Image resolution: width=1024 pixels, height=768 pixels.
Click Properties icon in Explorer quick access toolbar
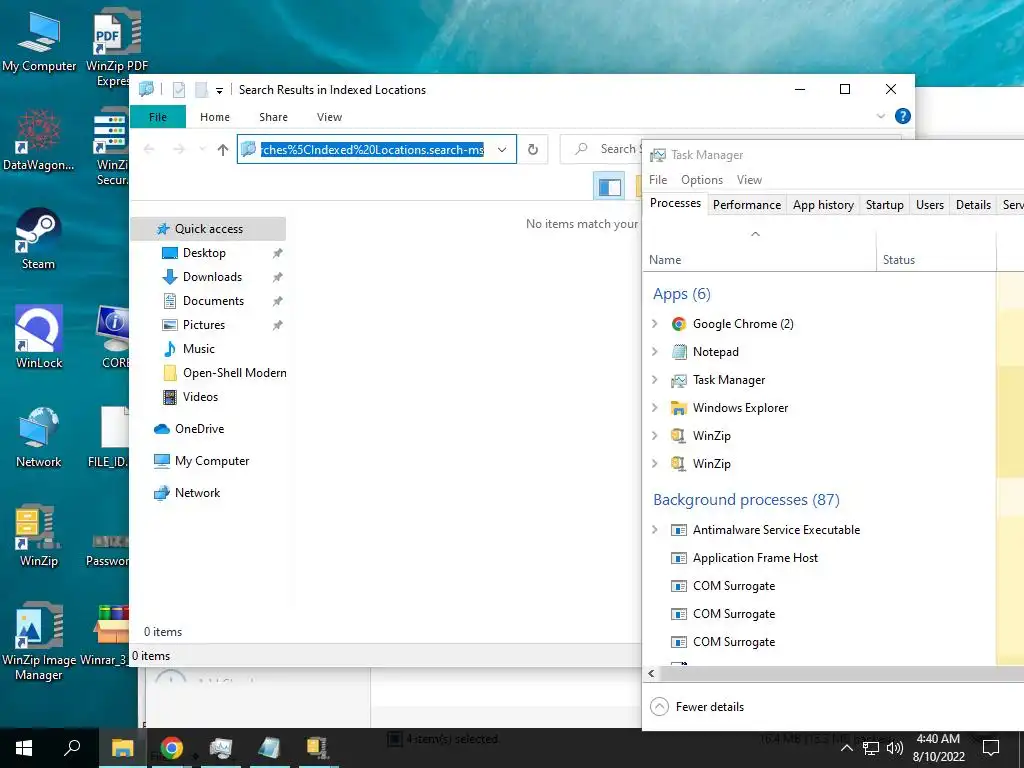[x=178, y=89]
